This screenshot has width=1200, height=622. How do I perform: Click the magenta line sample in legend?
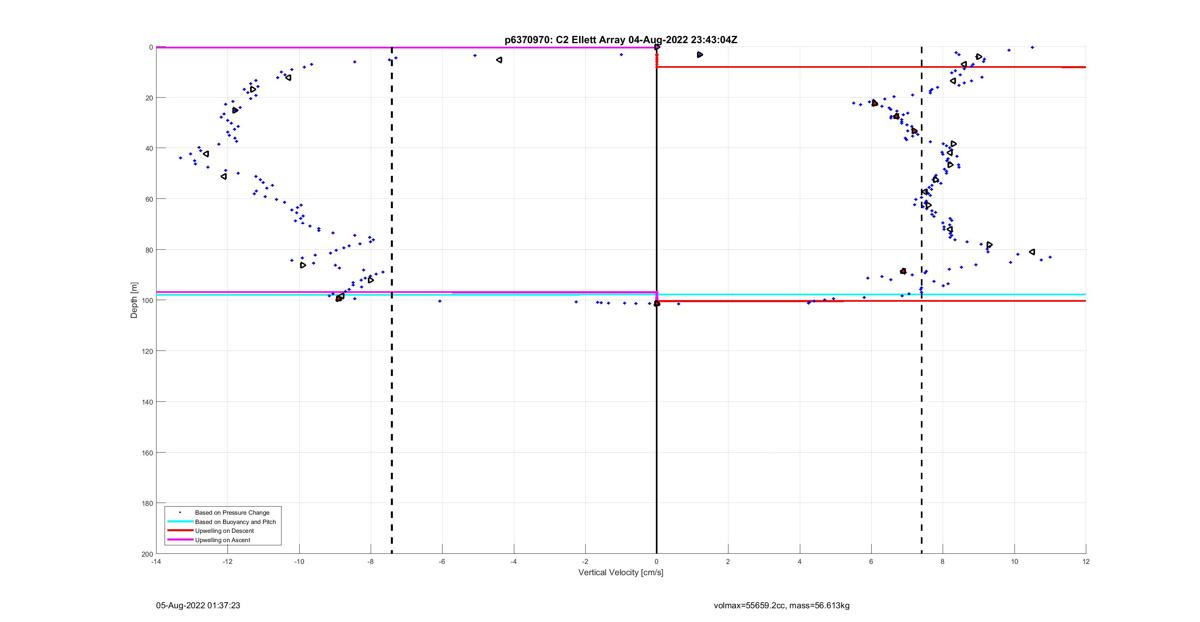click(180, 540)
